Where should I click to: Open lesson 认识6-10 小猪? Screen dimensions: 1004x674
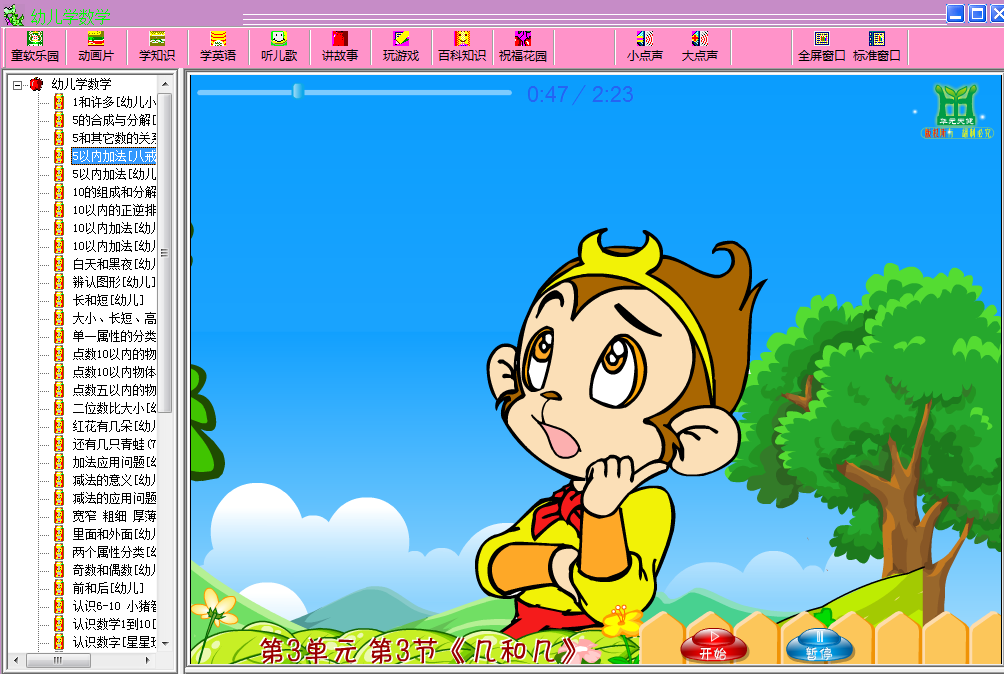click(113, 606)
